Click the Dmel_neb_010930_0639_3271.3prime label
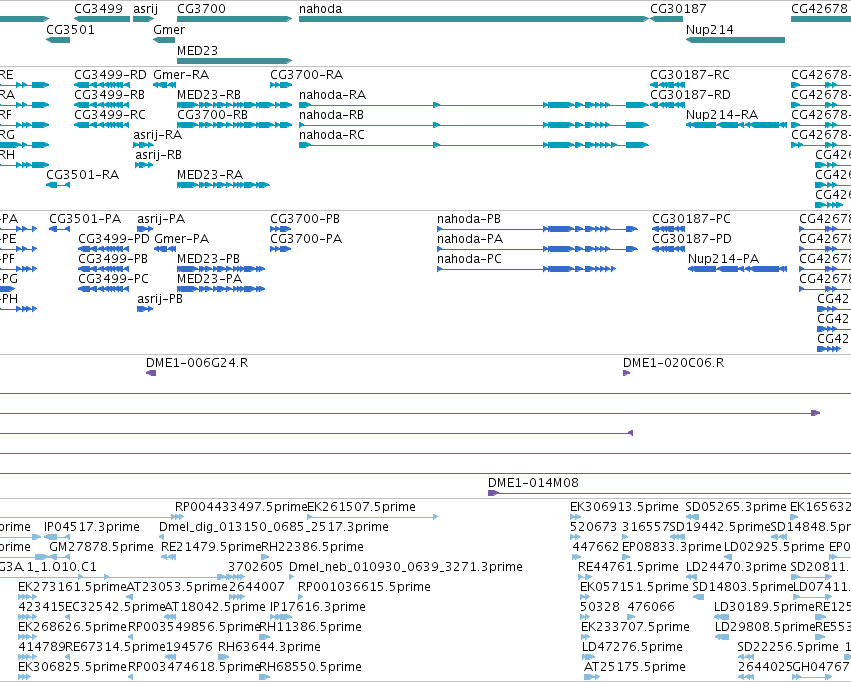 click(405, 567)
